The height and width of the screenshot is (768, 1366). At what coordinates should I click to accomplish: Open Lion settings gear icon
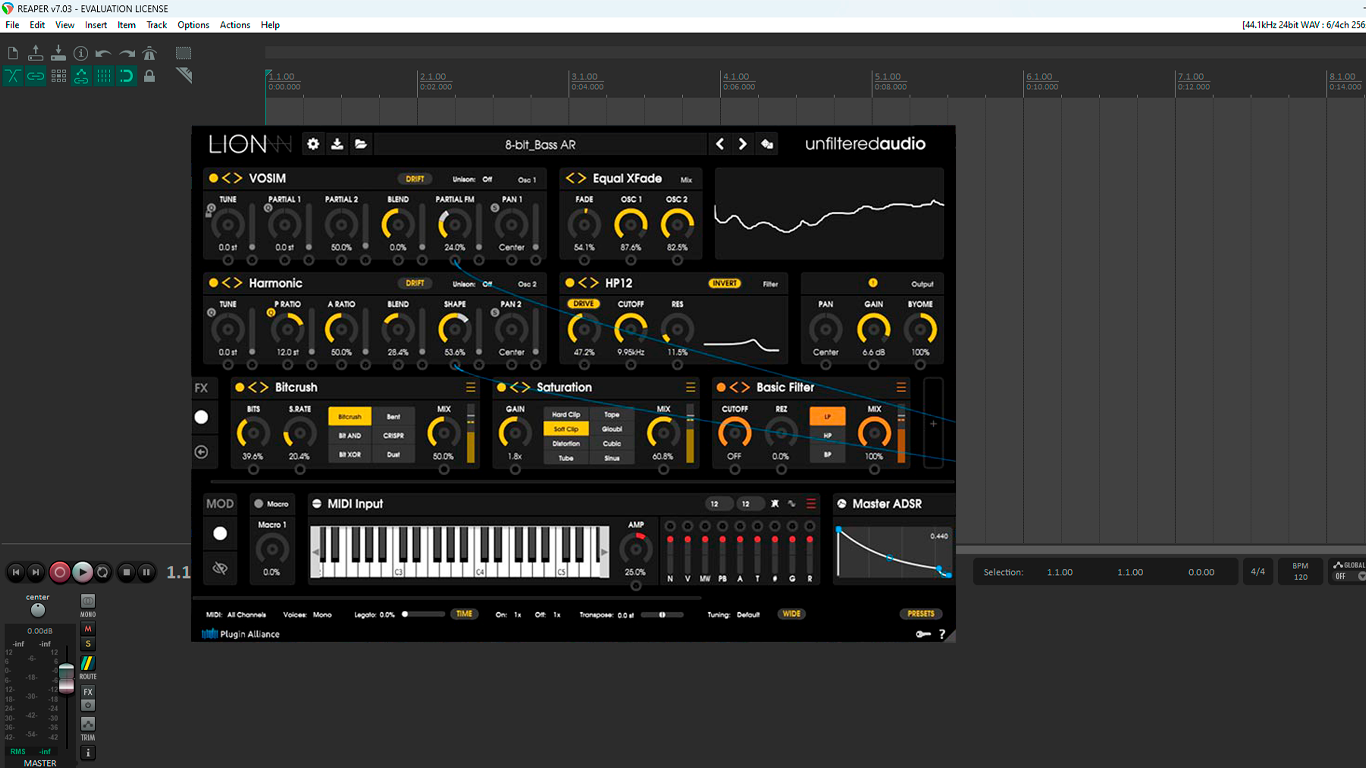(313, 144)
